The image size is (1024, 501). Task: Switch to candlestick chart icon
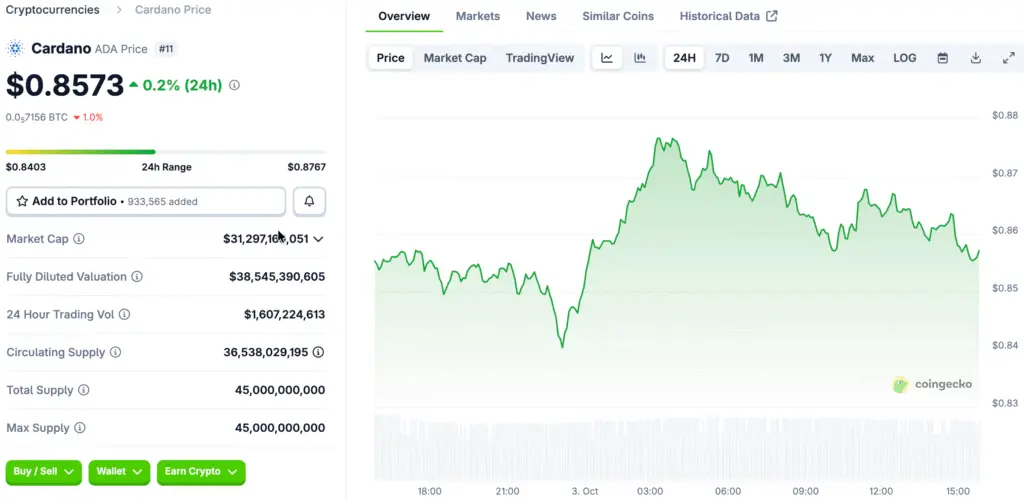[x=640, y=58]
